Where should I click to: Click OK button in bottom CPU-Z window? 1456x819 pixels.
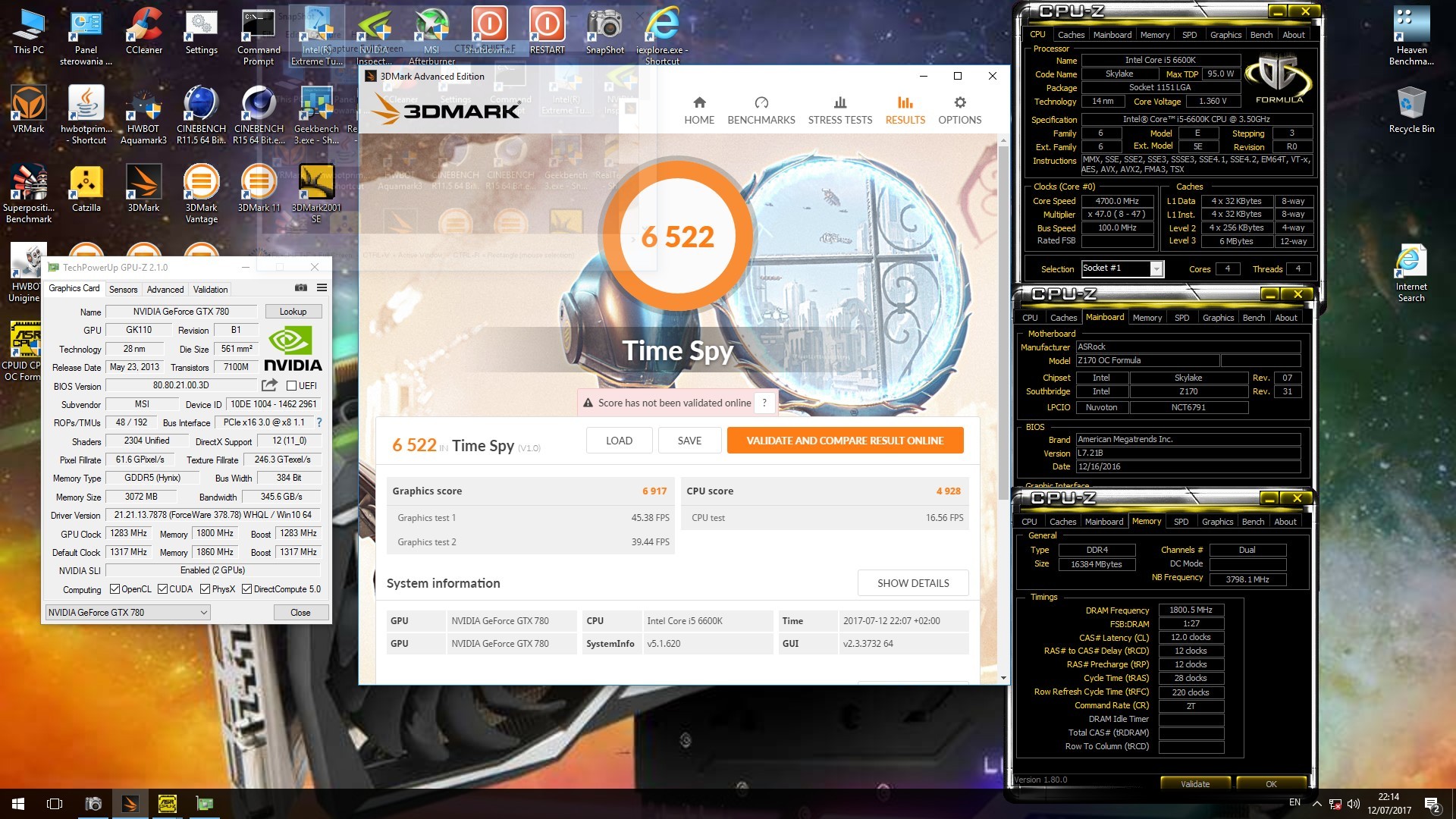tap(1271, 784)
